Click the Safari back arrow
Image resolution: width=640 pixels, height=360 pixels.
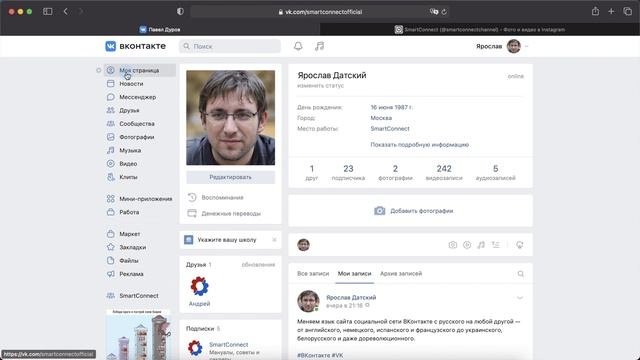tap(66, 11)
